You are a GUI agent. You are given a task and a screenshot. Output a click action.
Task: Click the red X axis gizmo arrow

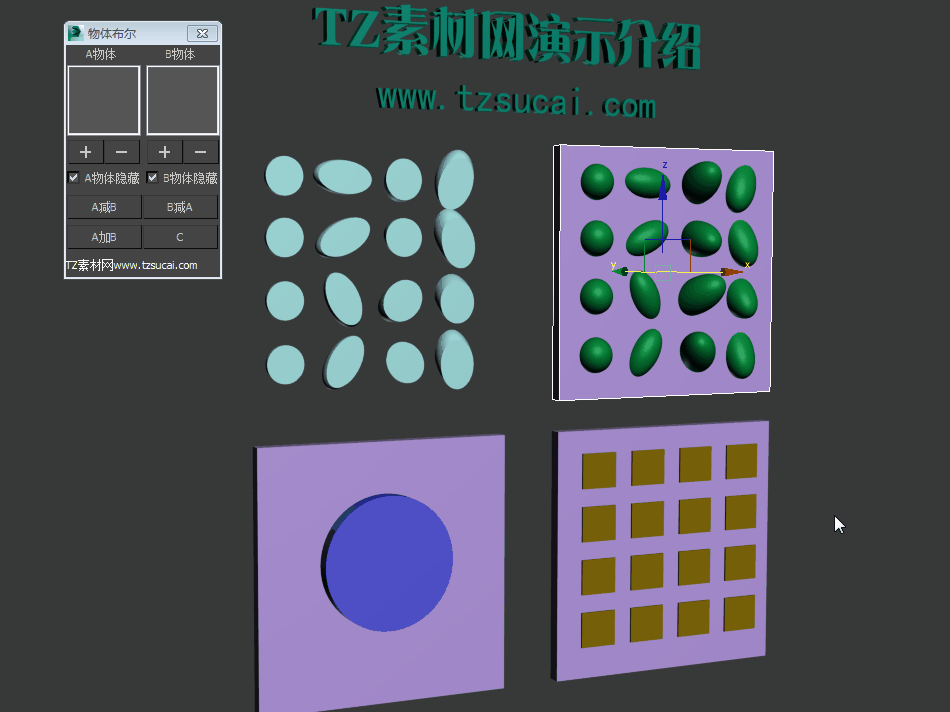[x=731, y=272]
